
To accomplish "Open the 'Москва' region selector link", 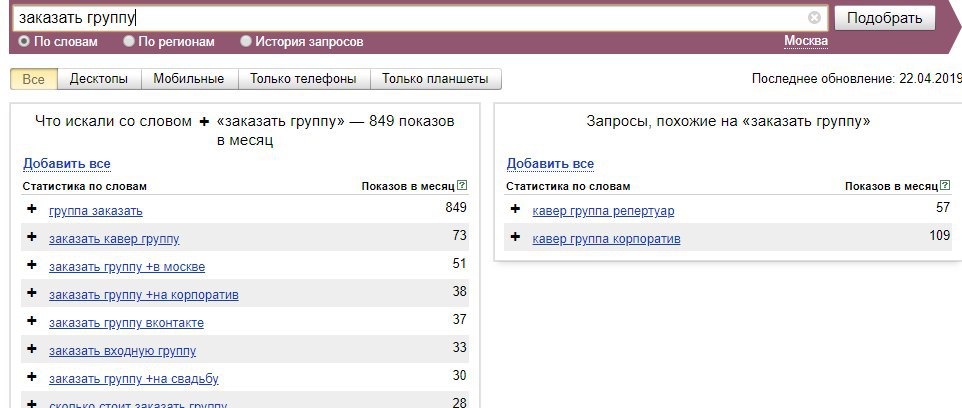I will point(806,41).
